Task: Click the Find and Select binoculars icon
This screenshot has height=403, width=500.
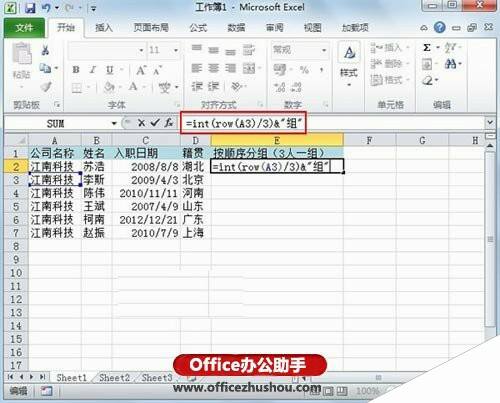Action: 451,64
